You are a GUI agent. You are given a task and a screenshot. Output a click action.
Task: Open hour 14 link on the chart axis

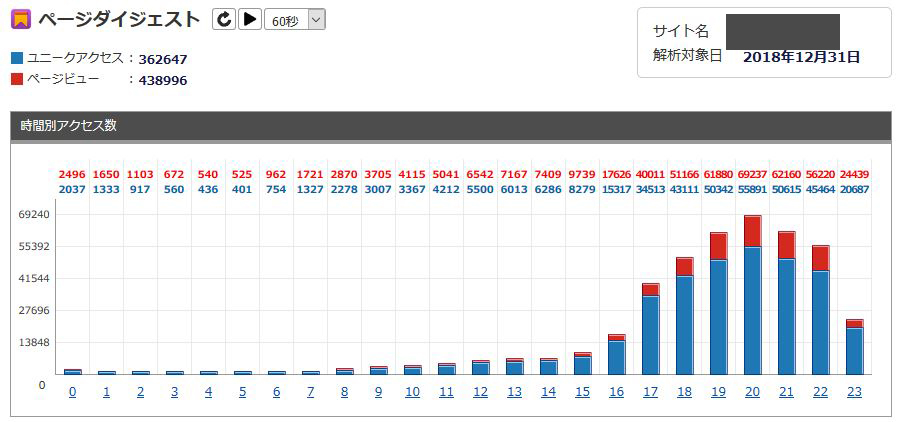click(548, 392)
